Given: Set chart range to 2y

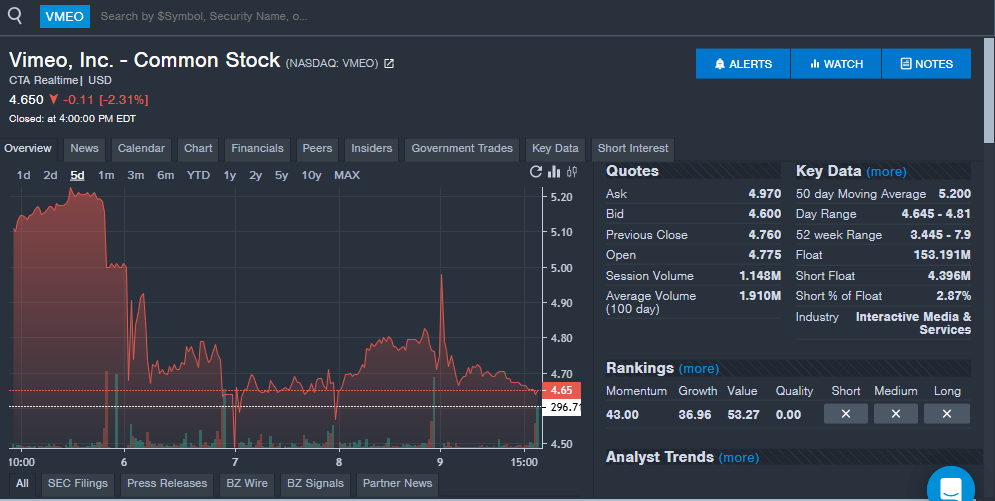Looking at the screenshot, I should (256, 175).
